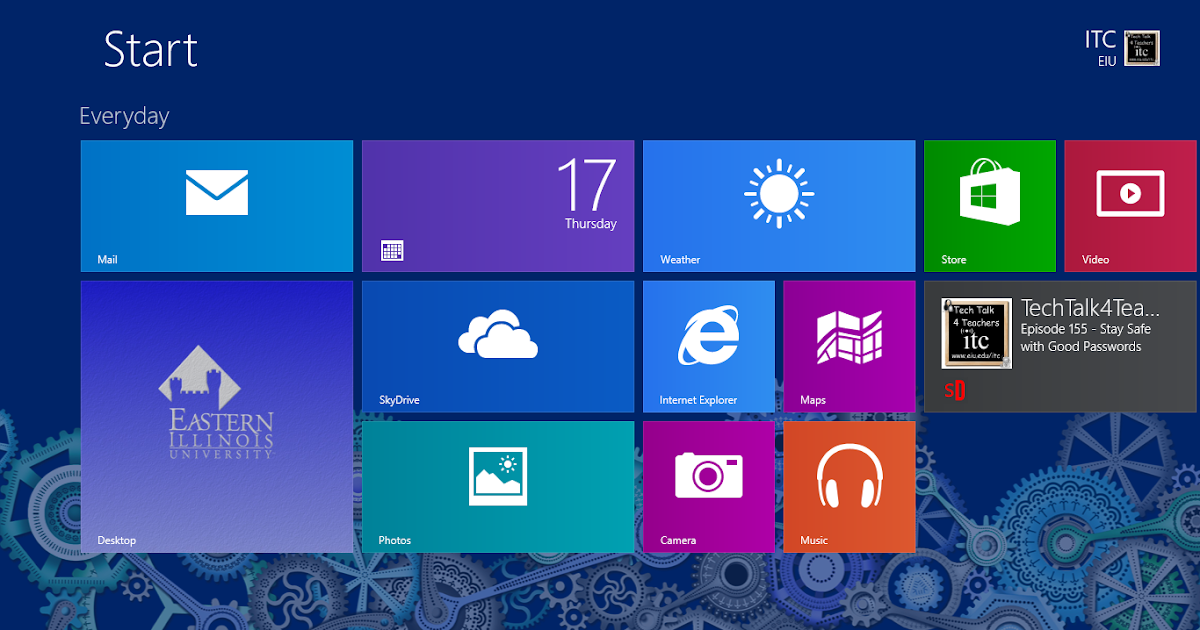The height and width of the screenshot is (630, 1200).
Task: Click the ITC account profile picture
Action: (x=1142, y=48)
